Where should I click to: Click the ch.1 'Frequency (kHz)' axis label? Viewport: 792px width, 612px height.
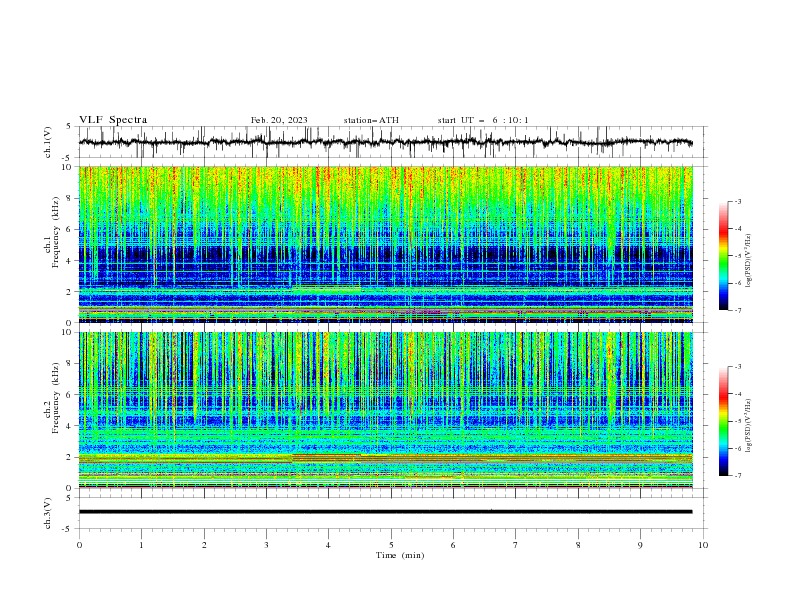click(x=56, y=231)
